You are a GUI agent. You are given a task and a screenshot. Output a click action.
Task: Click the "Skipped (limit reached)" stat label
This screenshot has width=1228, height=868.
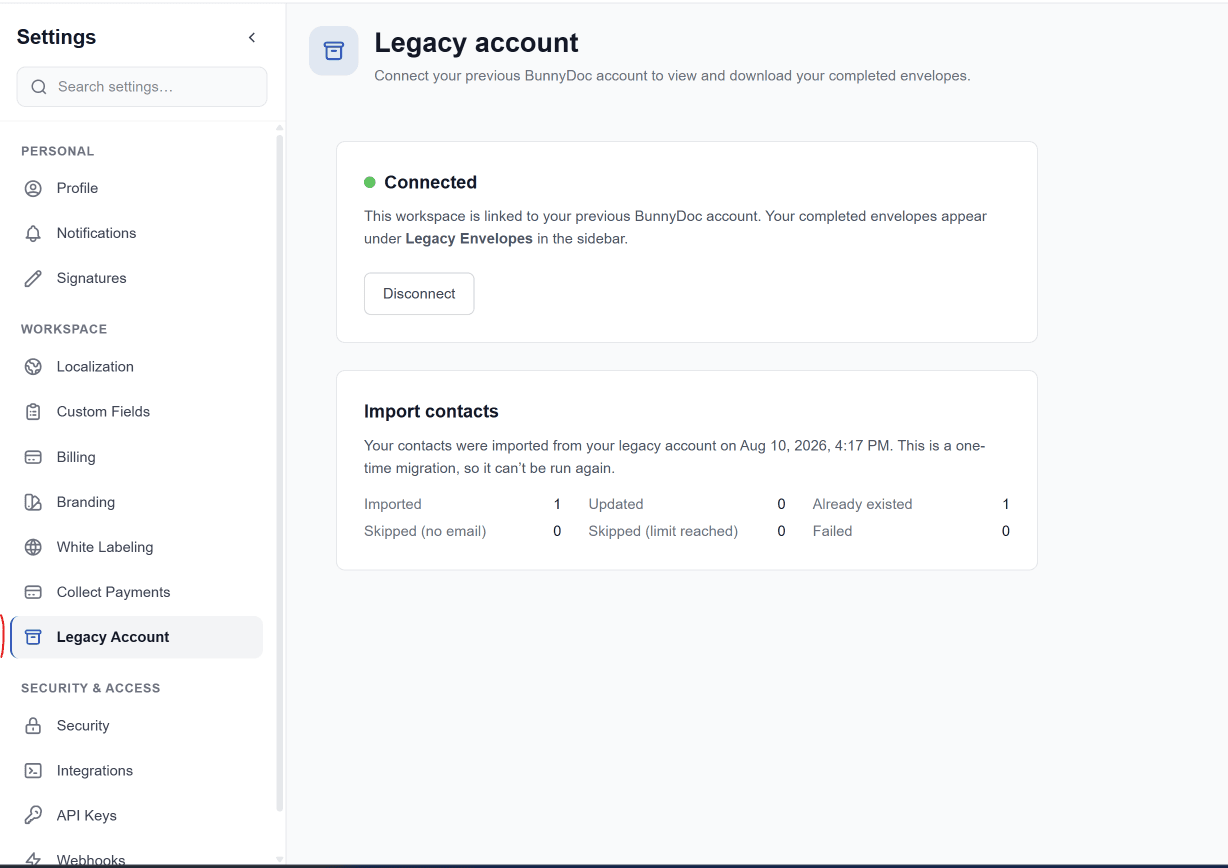pos(663,531)
